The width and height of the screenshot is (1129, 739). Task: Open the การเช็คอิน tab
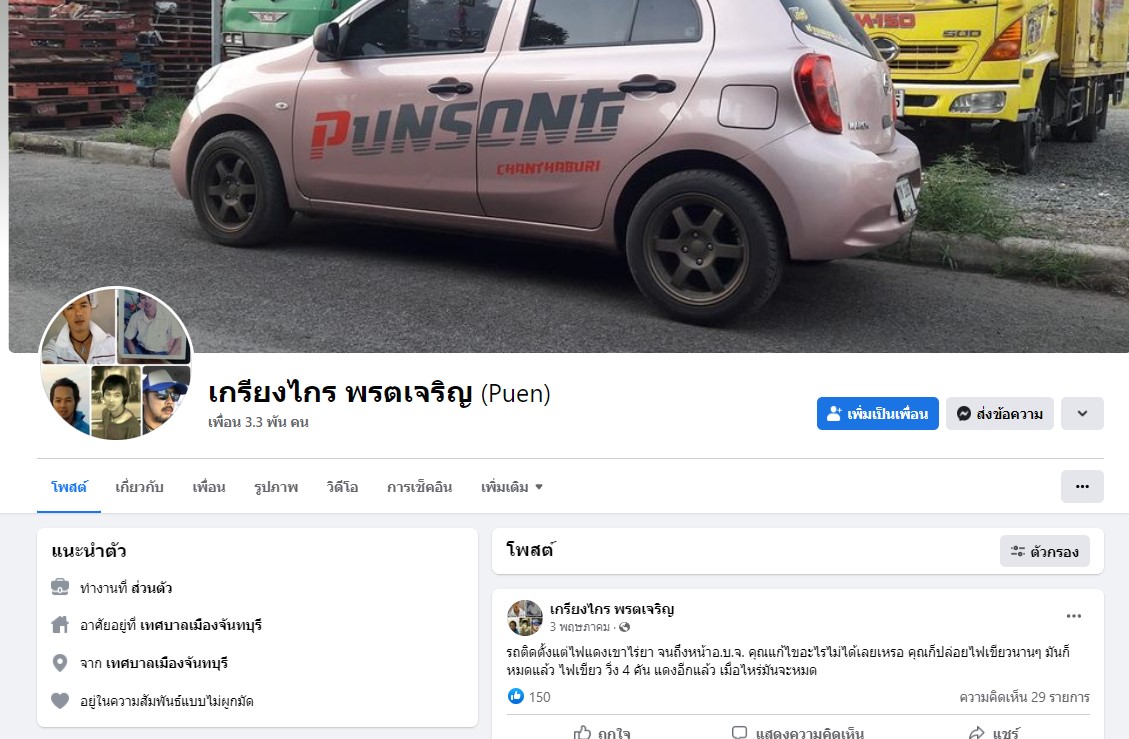coord(419,487)
